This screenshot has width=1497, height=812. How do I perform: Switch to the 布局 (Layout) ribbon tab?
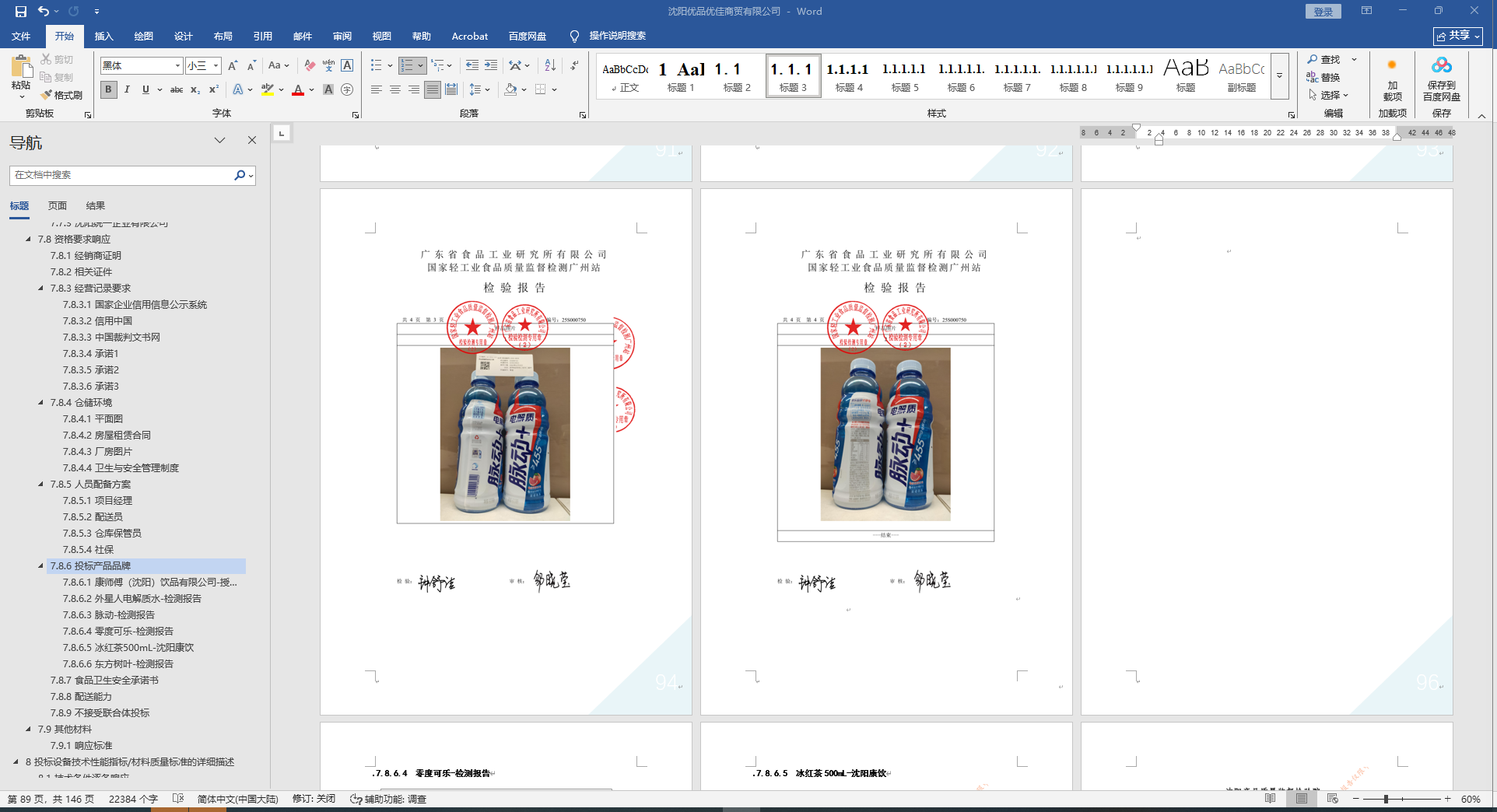click(x=223, y=37)
